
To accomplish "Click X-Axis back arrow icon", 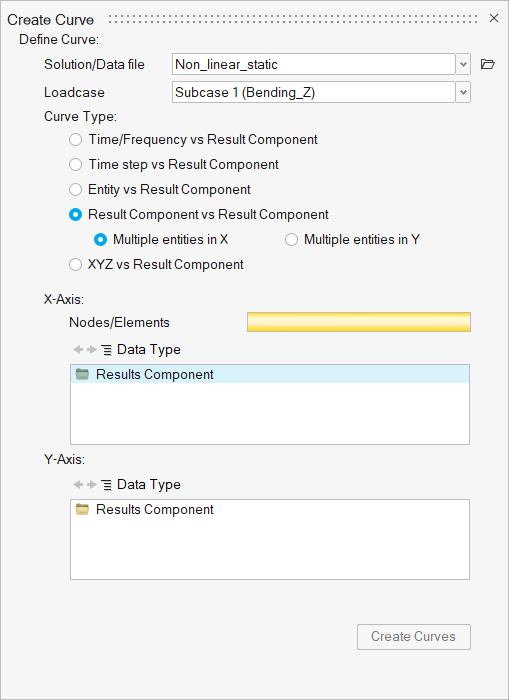I will pyautogui.click(x=78, y=350).
